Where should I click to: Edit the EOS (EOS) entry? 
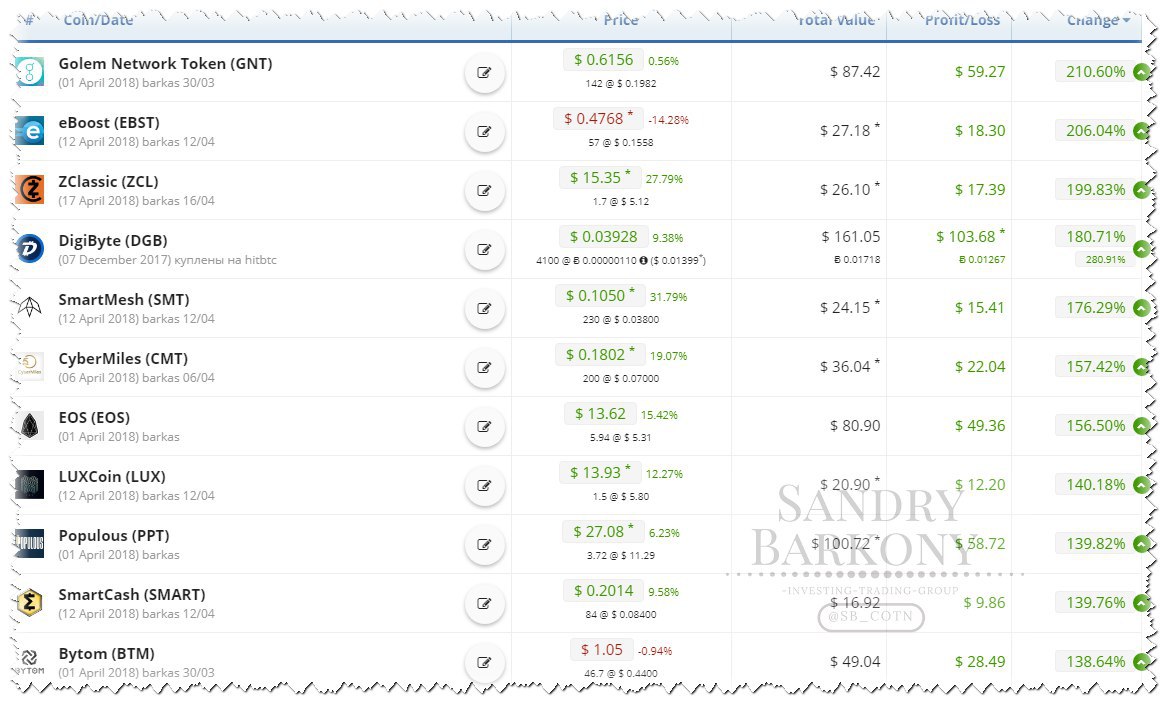pyautogui.click(x=485, y=426)
